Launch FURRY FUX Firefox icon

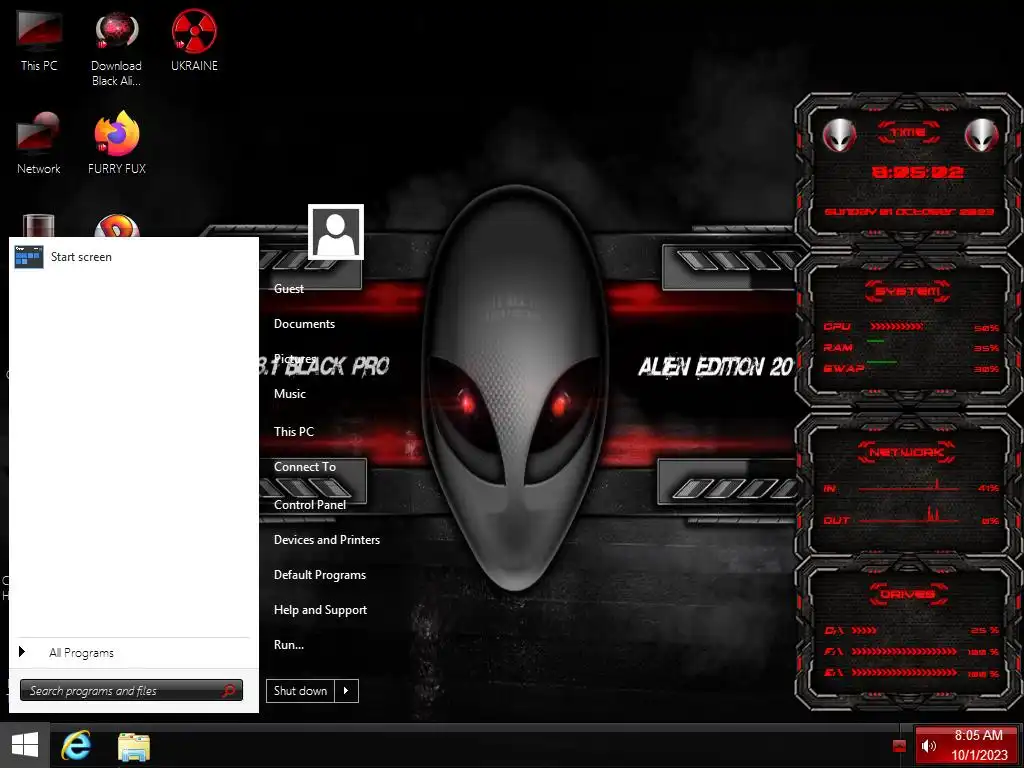(117, 144)
